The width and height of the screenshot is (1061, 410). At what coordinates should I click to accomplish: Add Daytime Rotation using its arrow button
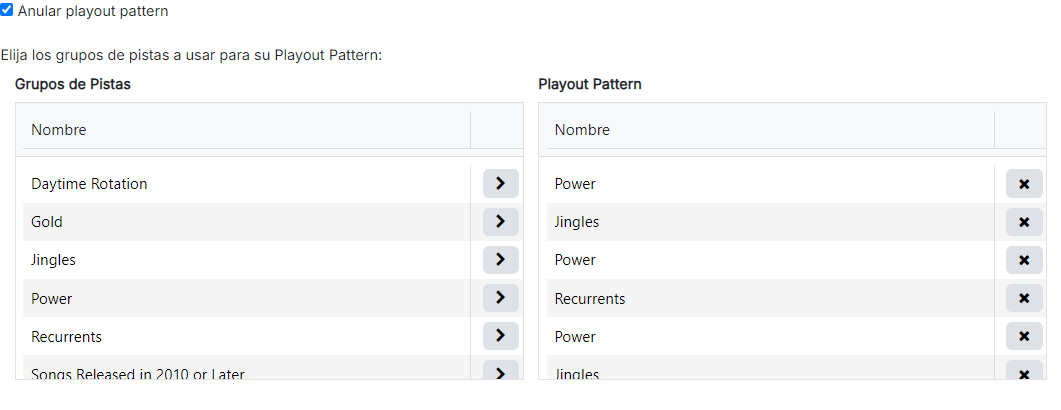coord(501,183)
